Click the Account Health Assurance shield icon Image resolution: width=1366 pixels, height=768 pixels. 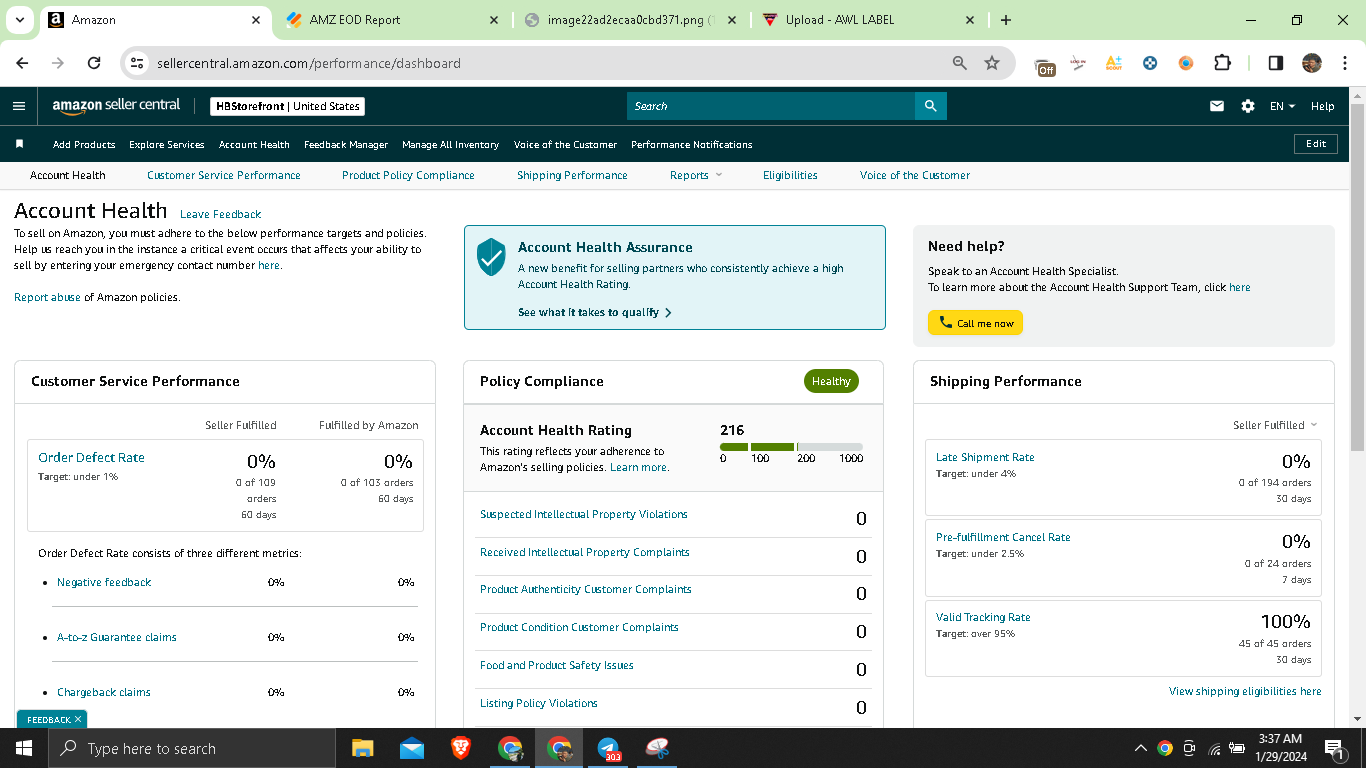491,256
